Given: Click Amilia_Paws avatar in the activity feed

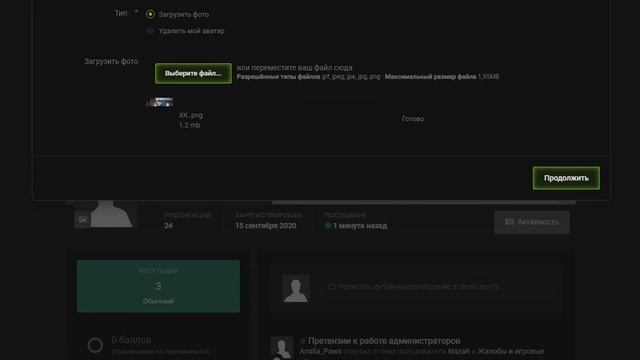Looking at the screenshot, I should point(282,347).
